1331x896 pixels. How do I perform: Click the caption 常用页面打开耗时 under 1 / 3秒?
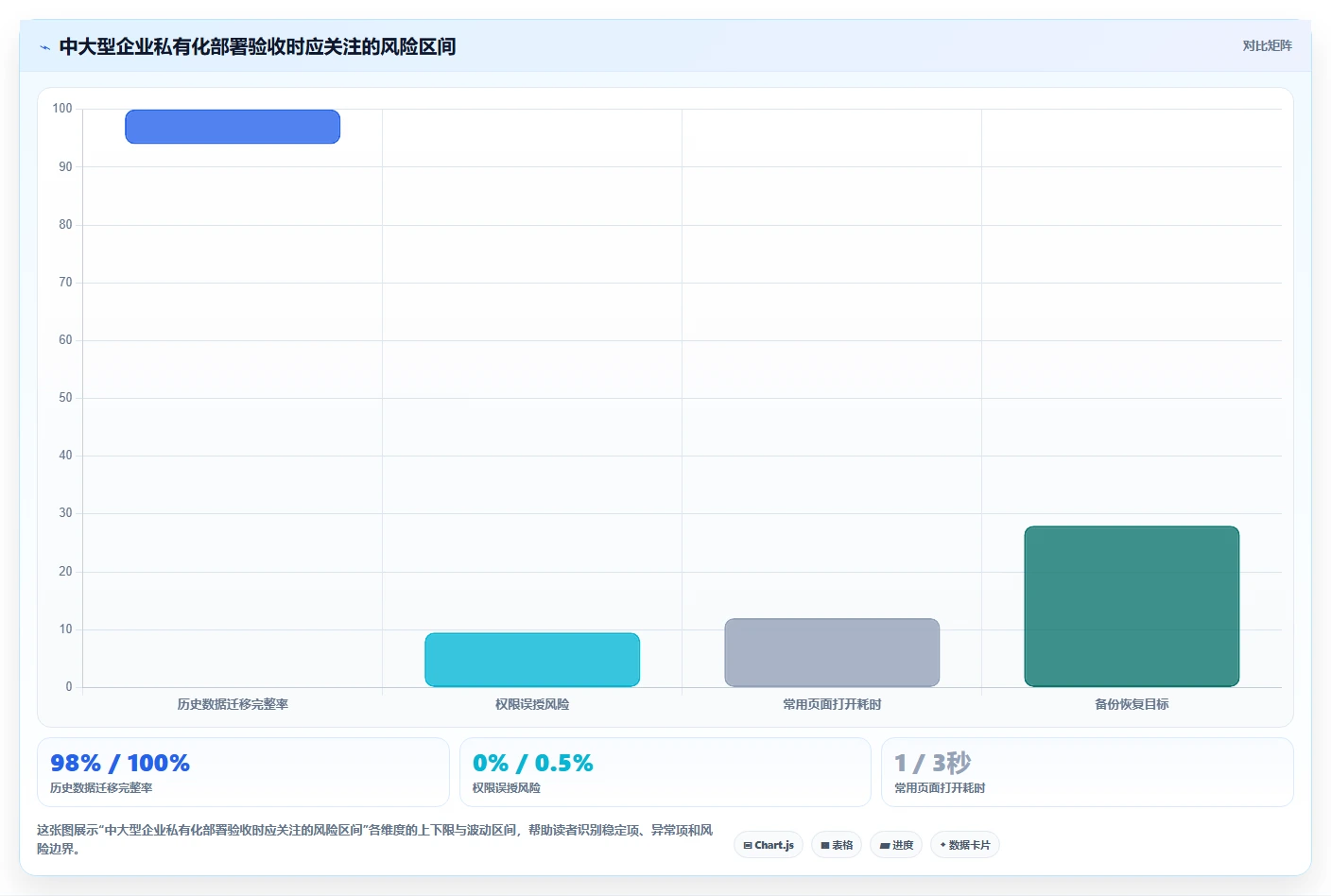pyautogui.click(x=940, y=788)
